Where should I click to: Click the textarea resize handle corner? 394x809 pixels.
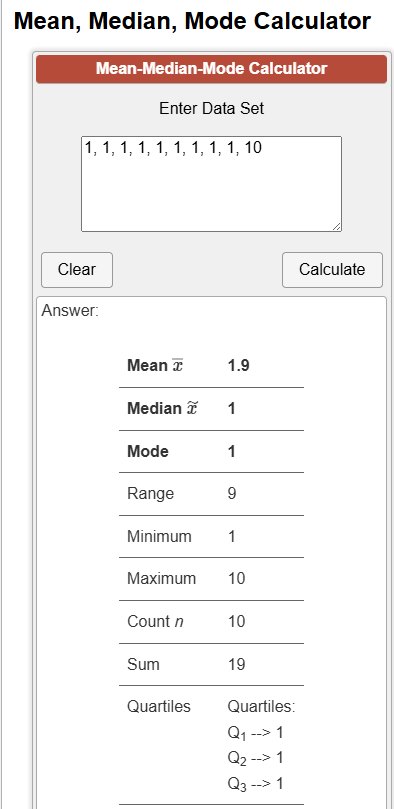coord(336,226)
